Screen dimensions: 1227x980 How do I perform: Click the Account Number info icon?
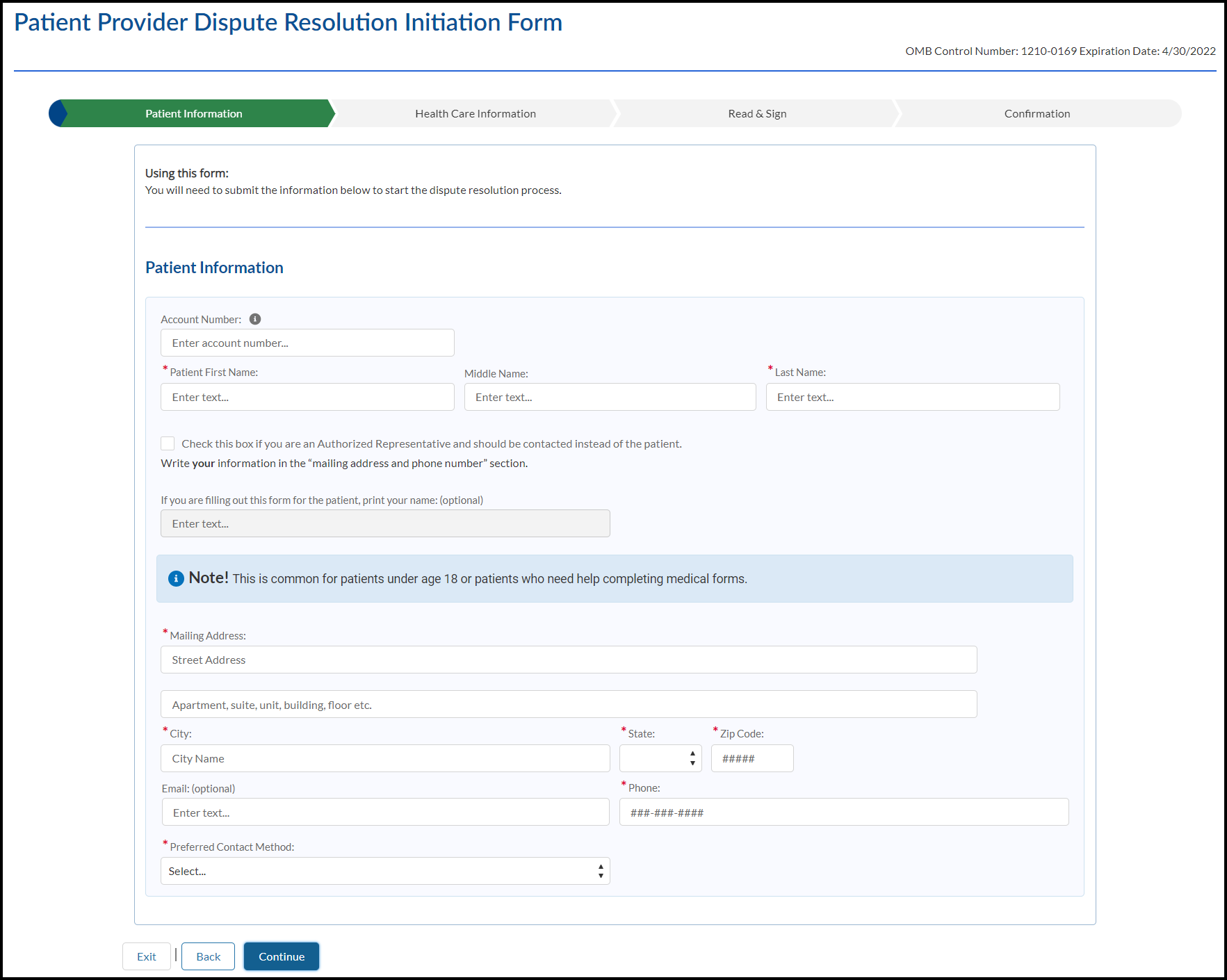pos(255,319)
